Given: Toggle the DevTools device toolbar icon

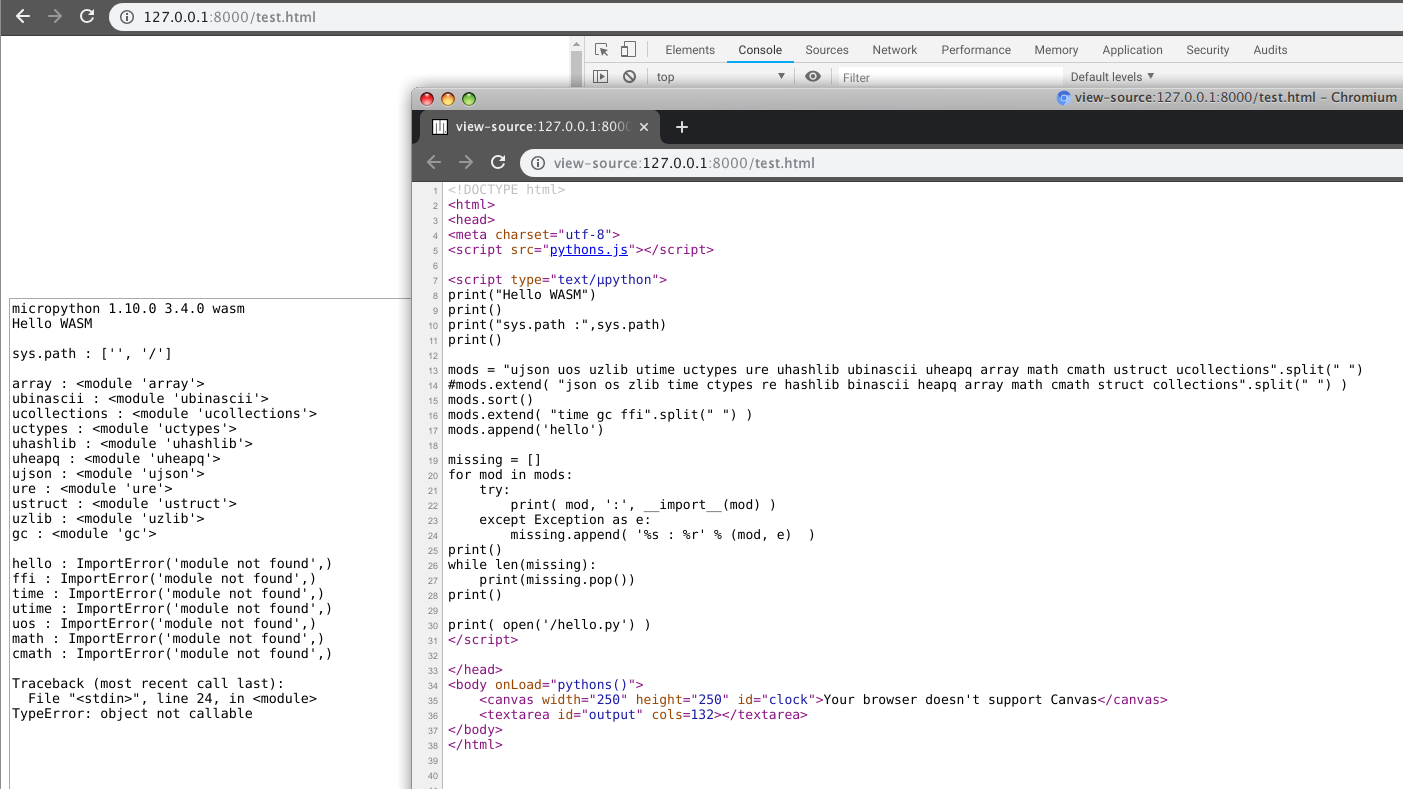Looking at the screenshot, I should pyautogui.click(x=628, y=50).
